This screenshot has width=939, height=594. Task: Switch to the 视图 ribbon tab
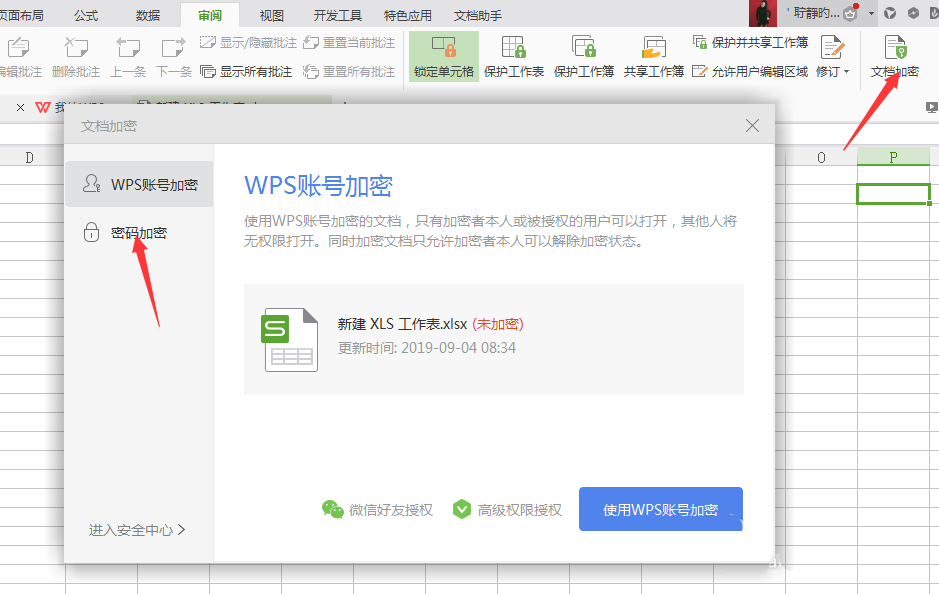tap(272, 16)
